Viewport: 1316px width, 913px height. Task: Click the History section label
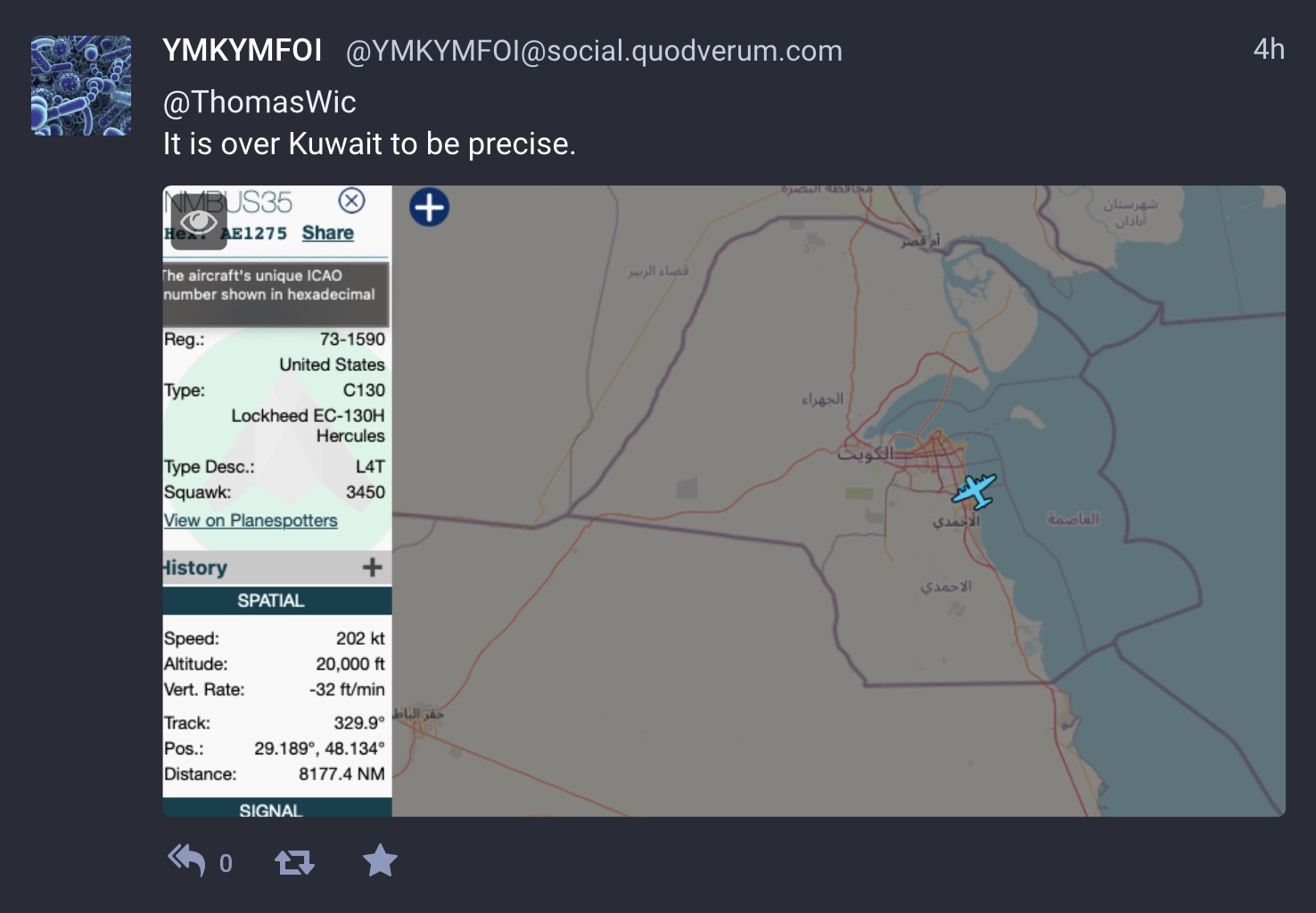[x=195, y=568]
